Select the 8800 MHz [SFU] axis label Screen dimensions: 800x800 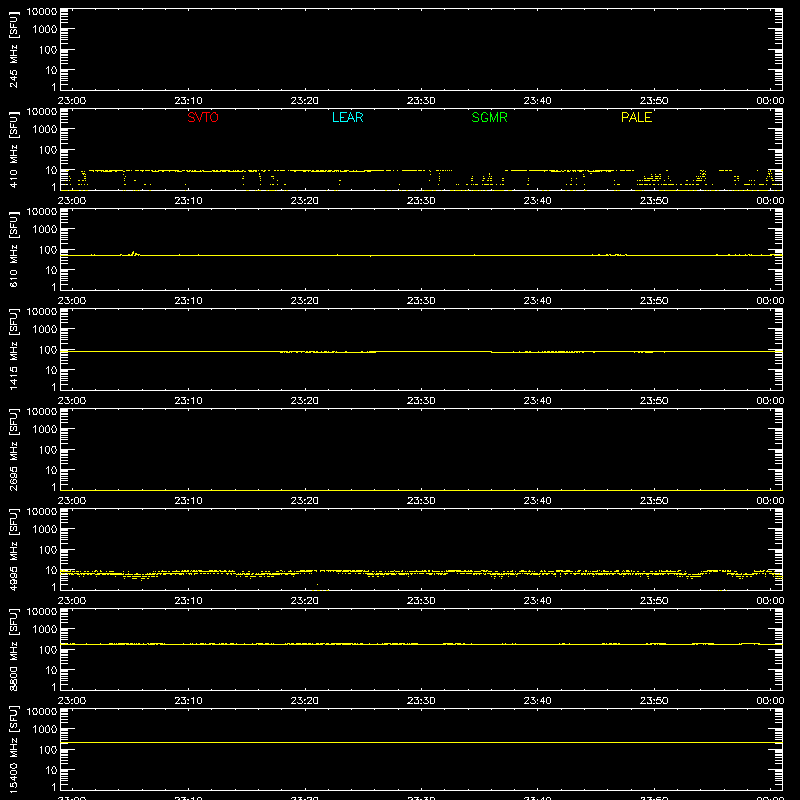coord(14,649)
